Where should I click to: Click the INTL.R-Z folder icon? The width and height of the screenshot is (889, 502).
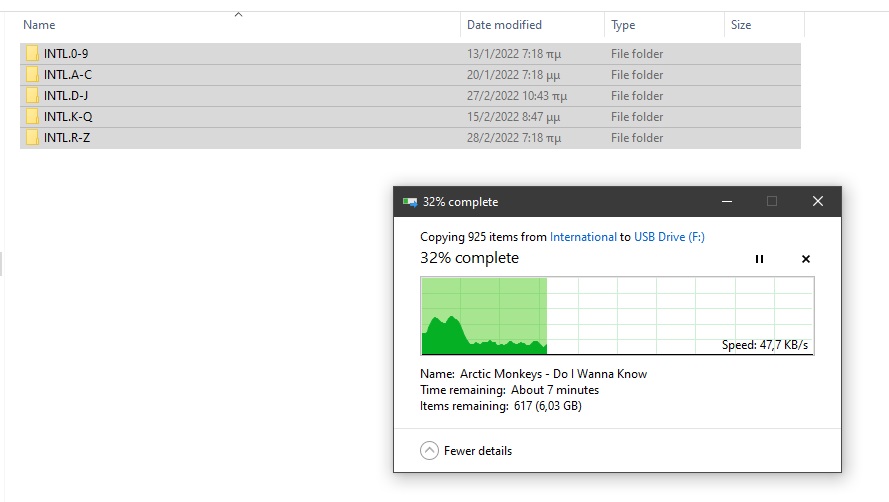pos(32,138)
